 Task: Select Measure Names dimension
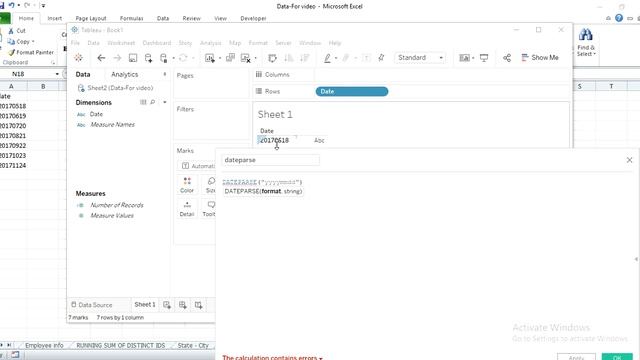pos(113,124)
